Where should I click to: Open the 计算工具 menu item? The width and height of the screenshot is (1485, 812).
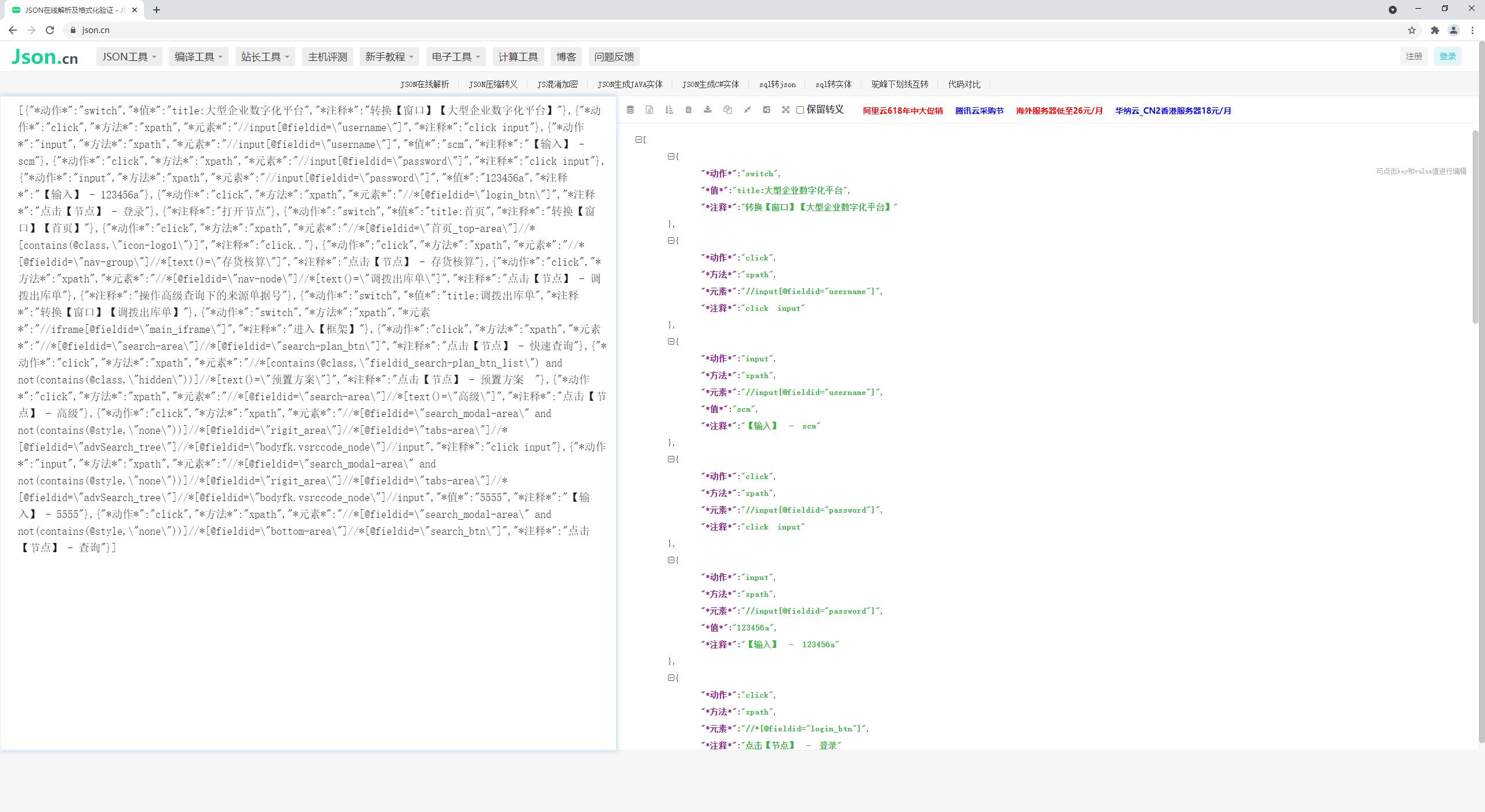pyautogui.click(x=518, y=57)
